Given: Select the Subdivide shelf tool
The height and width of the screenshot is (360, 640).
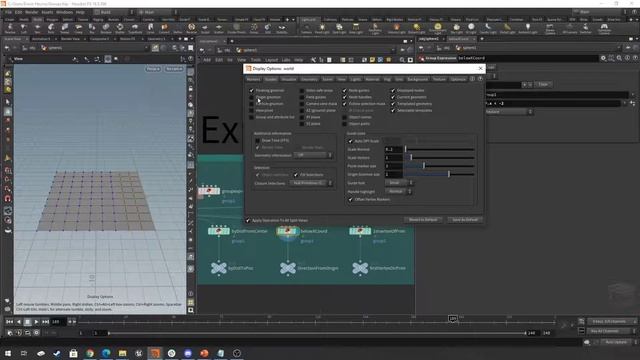Looking at the screenshot, I should coord(135,29).
